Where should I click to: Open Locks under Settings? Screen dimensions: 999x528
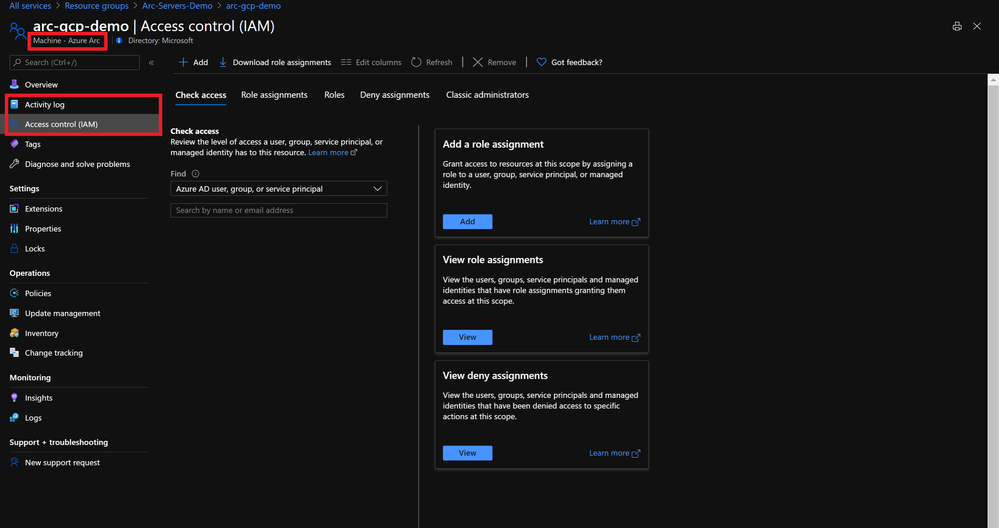click(x=34, y=249)
